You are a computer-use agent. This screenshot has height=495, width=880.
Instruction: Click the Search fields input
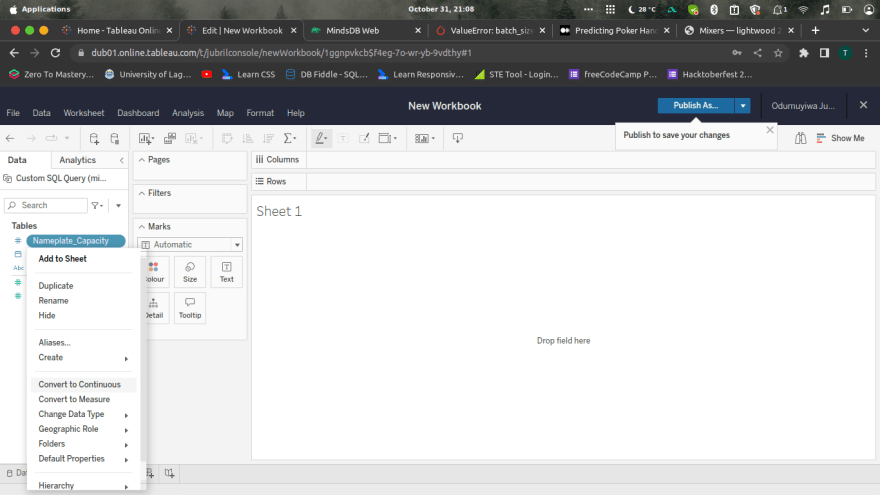pyautogui.click(x=46, y=205)
